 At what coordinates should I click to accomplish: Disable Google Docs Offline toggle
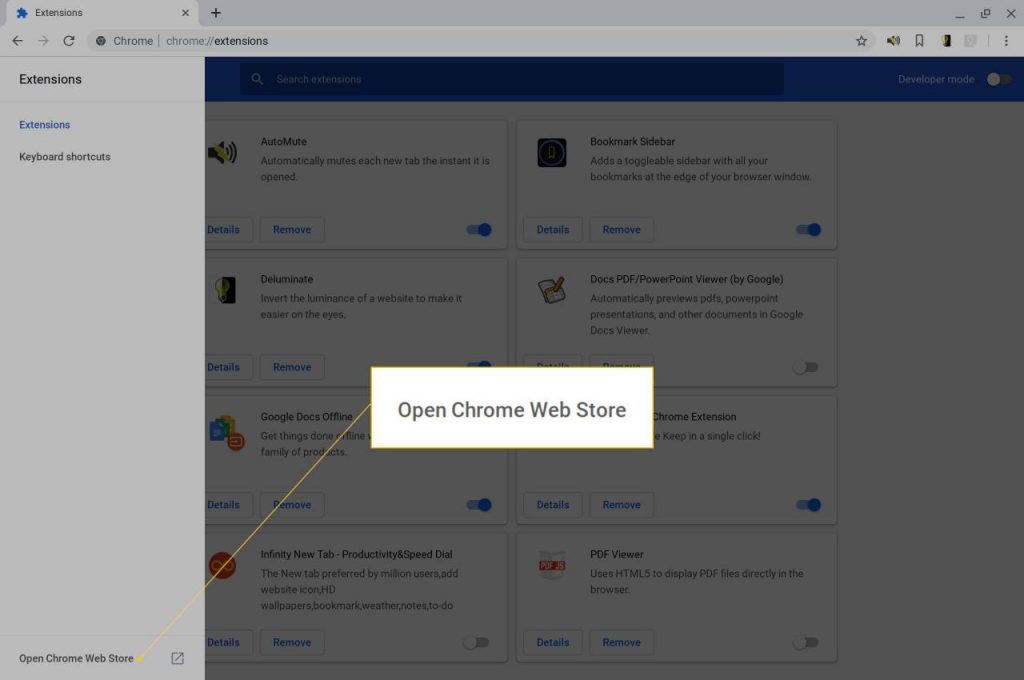479,504
